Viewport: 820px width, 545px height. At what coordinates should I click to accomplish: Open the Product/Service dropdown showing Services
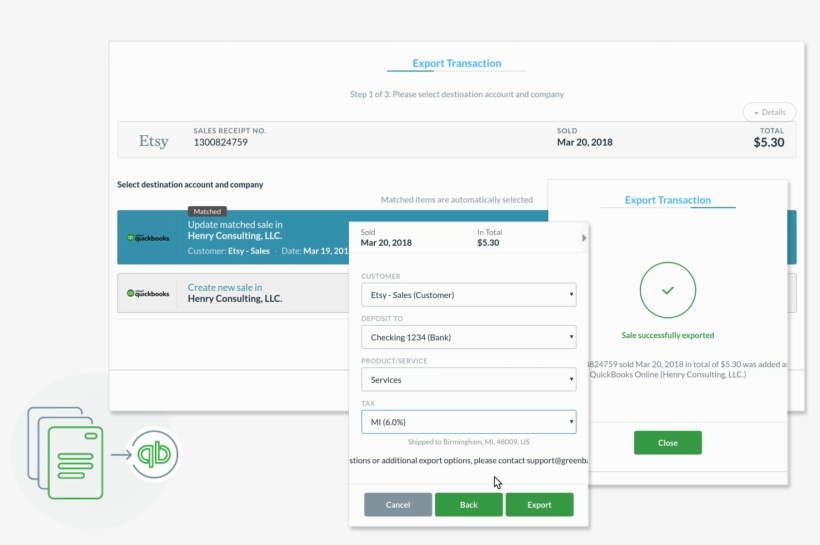pyautogui.click(x=469, y=380)
